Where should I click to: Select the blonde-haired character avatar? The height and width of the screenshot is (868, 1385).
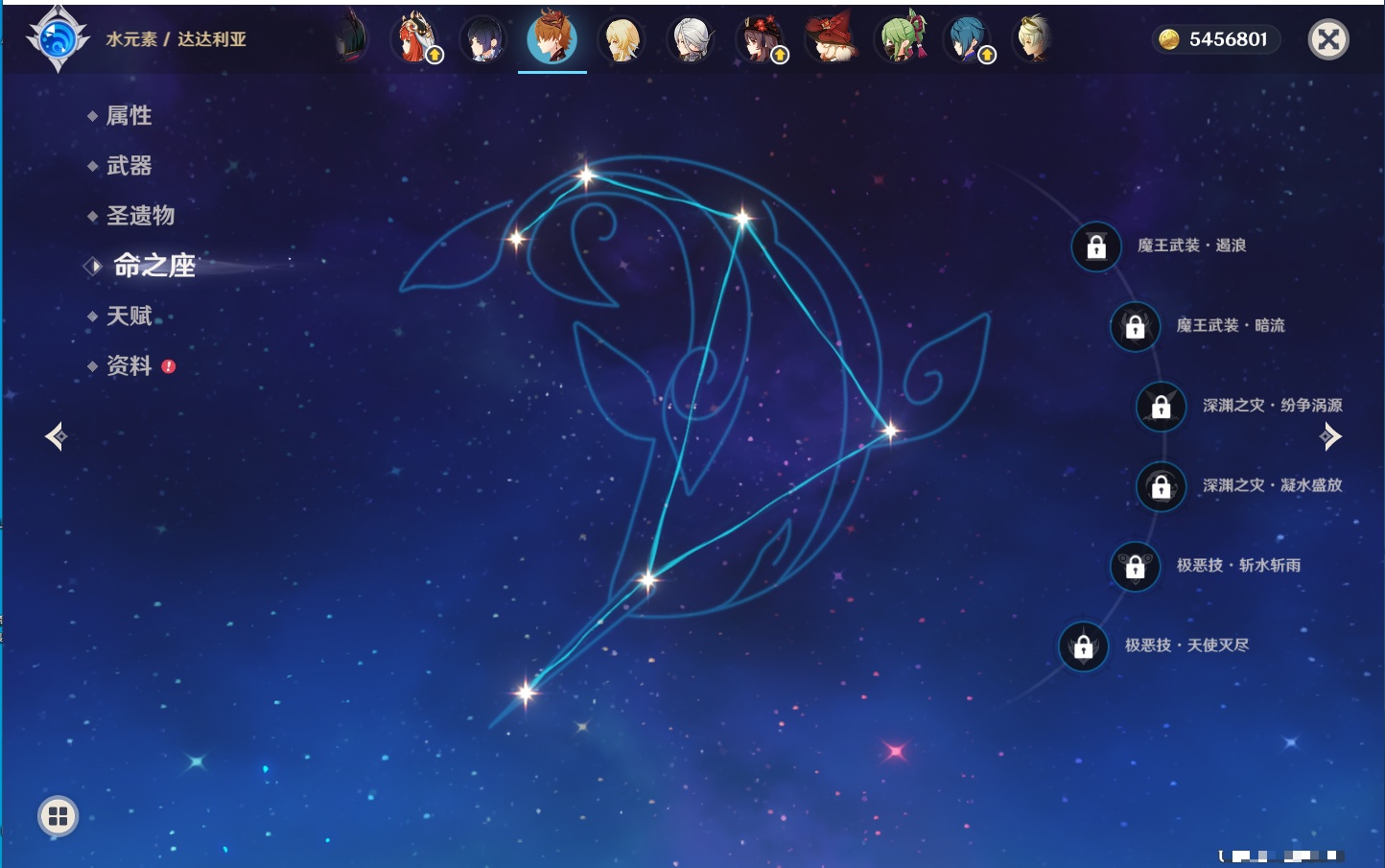[622, 40]
